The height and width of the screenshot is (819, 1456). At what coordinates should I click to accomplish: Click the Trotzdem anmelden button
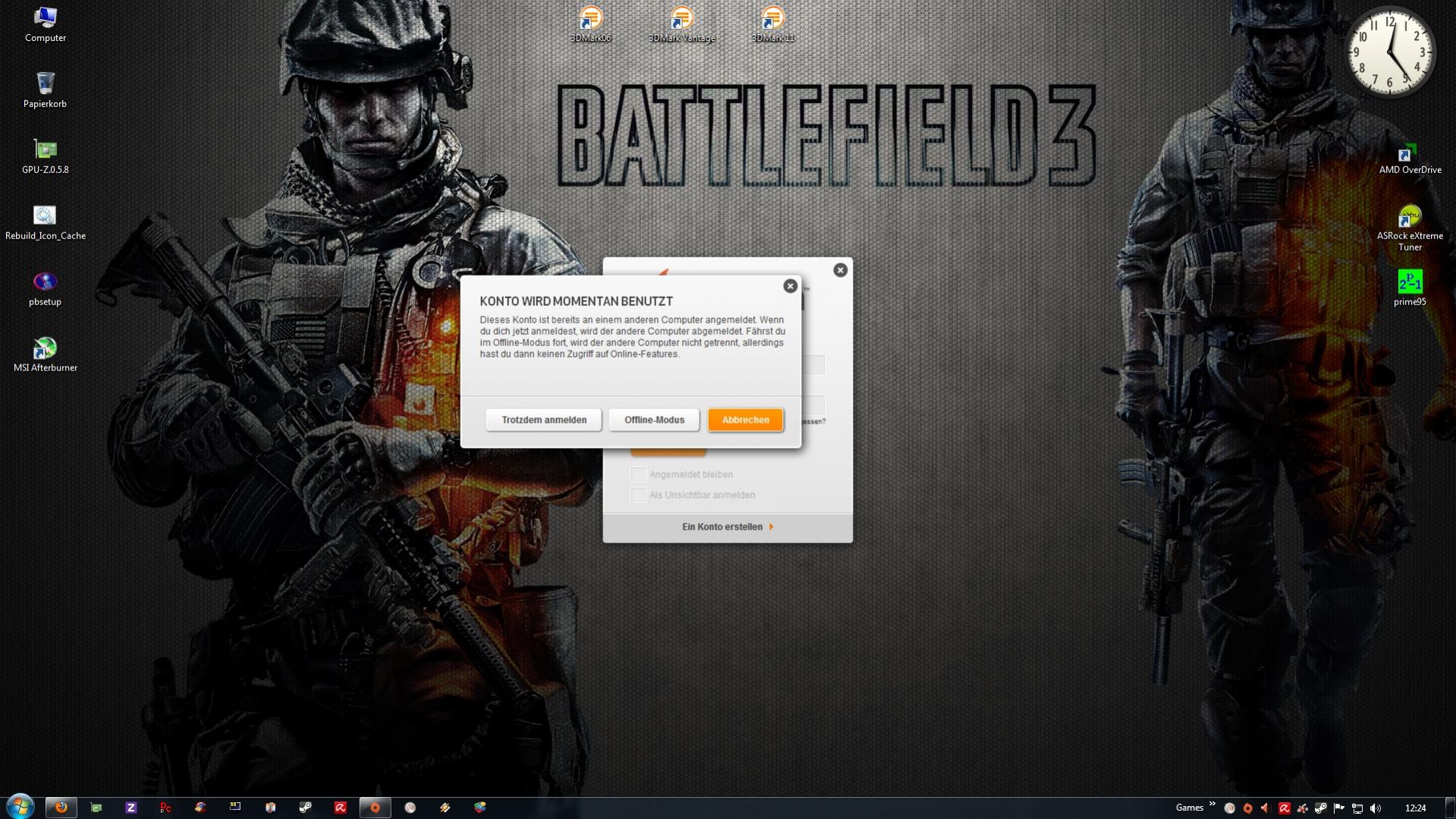point(543,420)
